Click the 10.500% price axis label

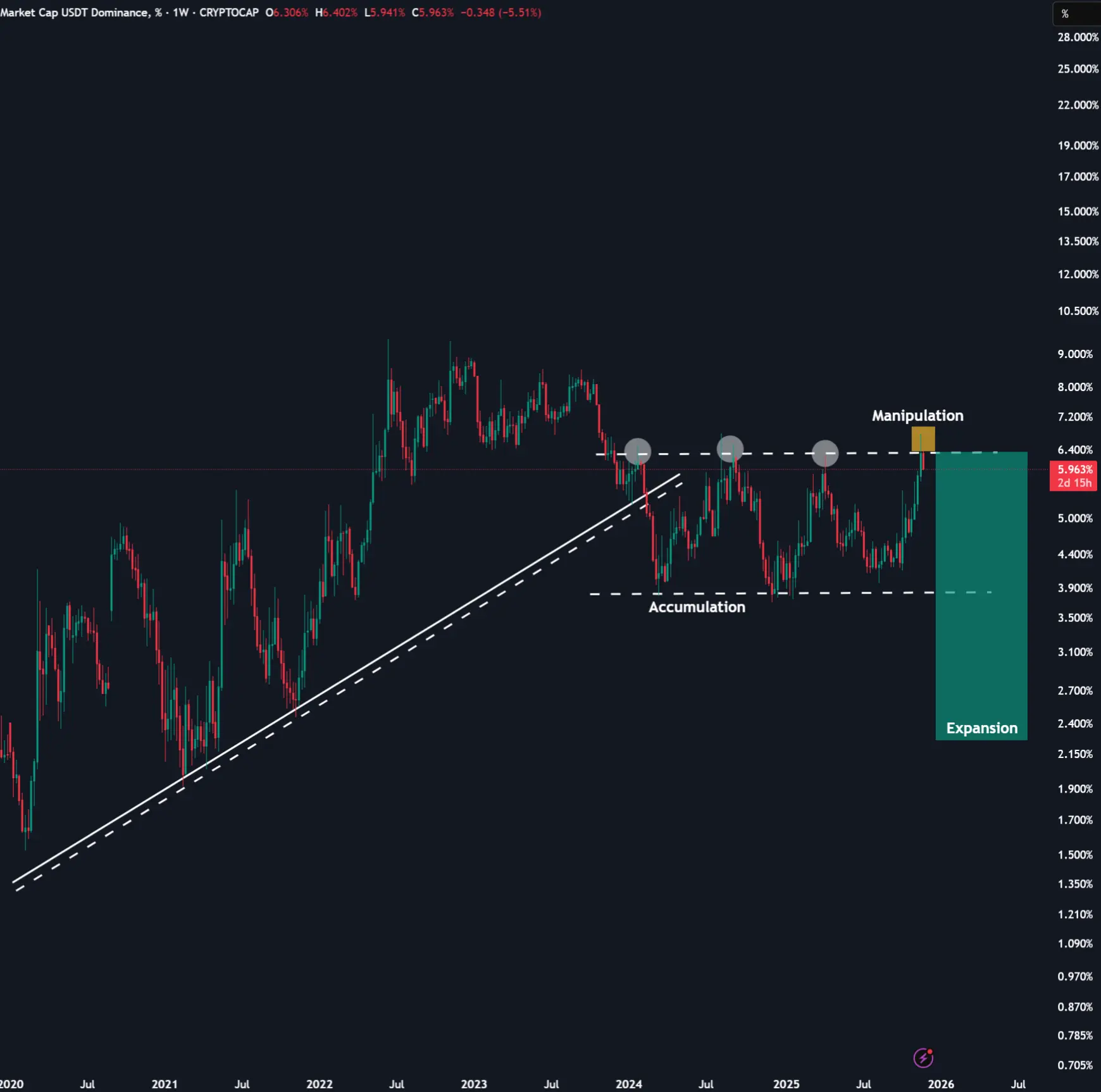(1078, 311)
